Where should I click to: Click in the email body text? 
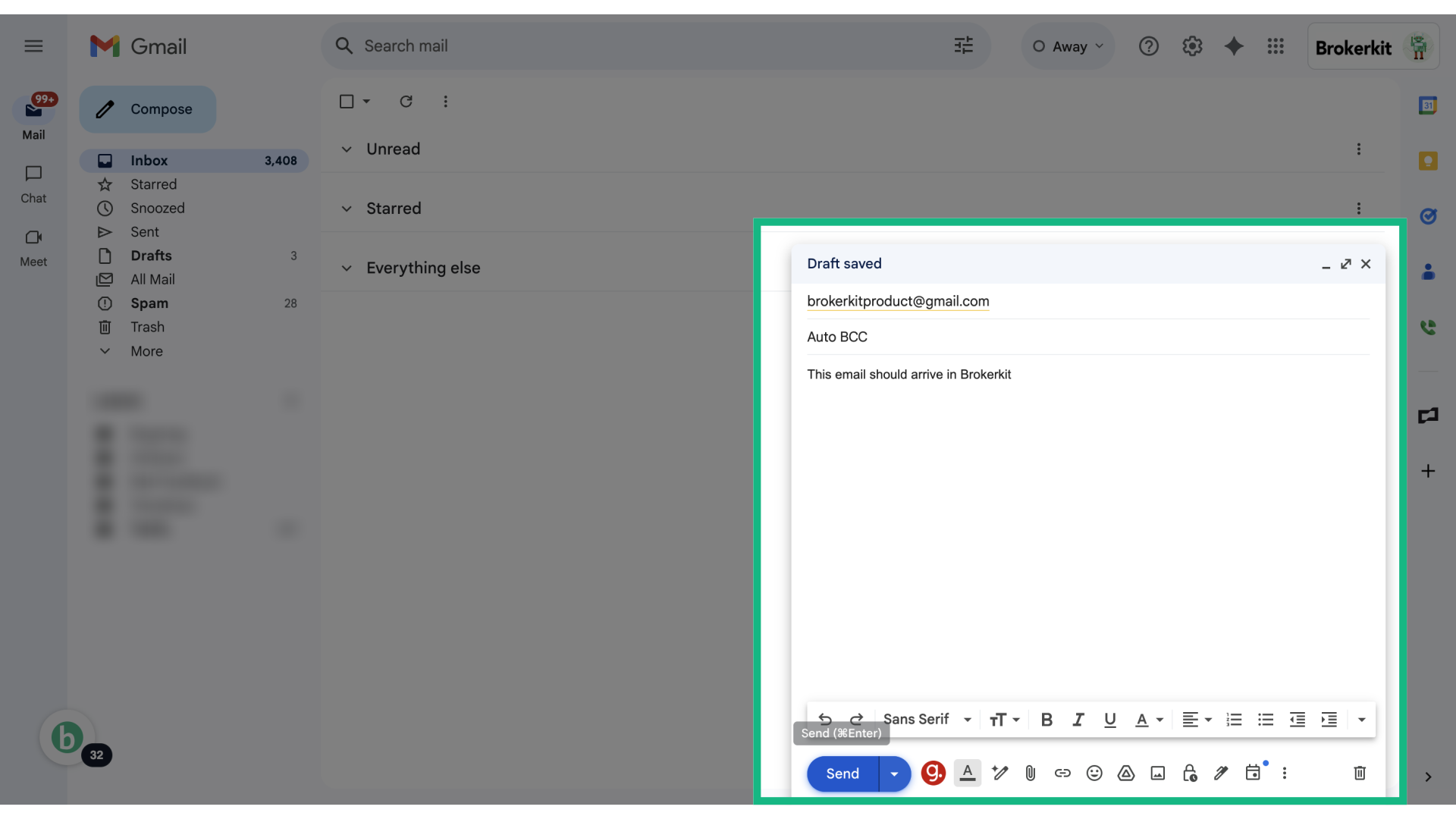point(908,375)
